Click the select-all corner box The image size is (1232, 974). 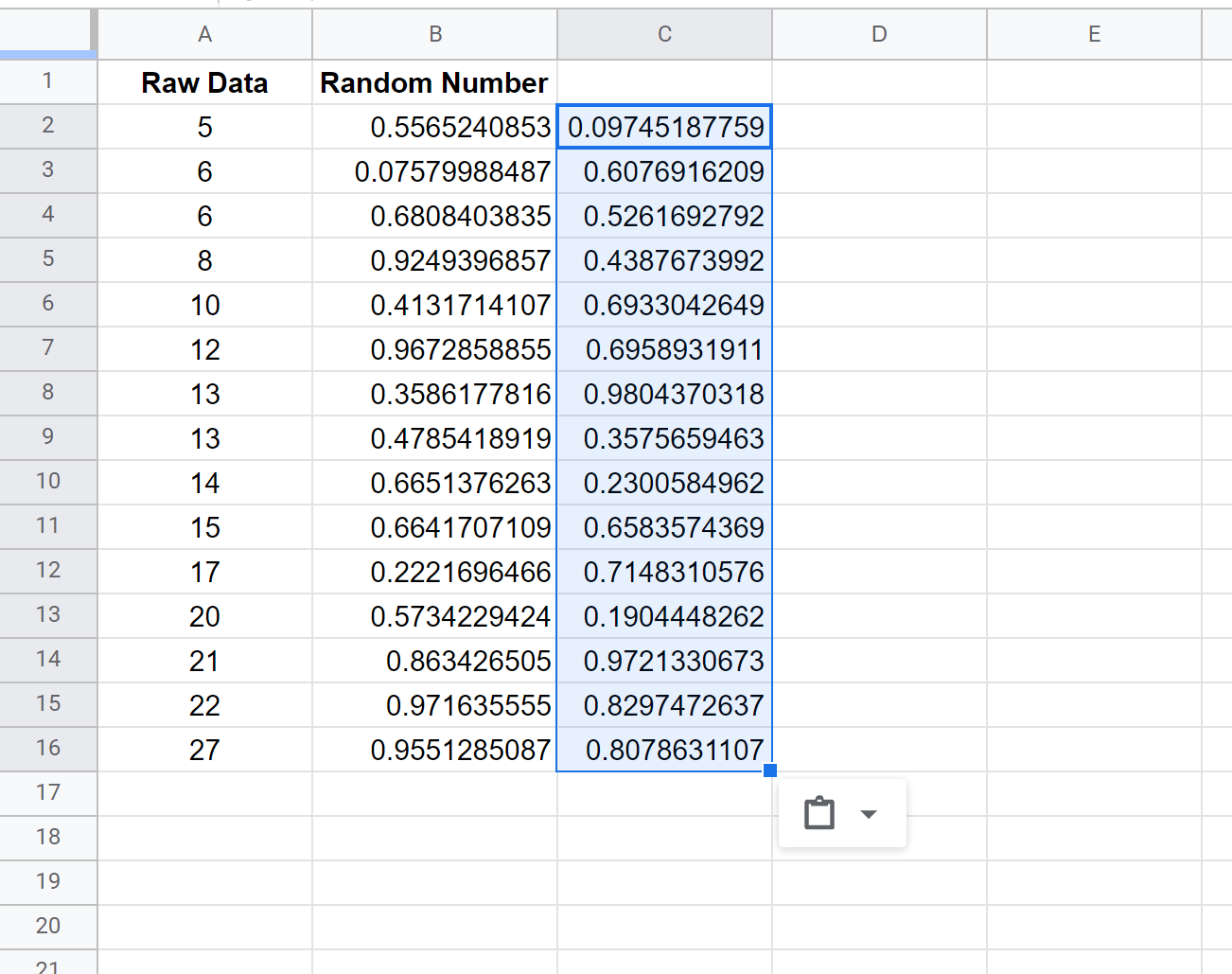click(47, 35)
